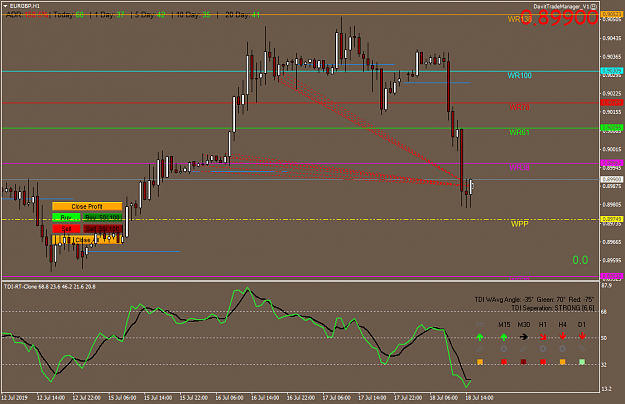Click the EURGBP,H1 chart title

[x=24, y=6]
